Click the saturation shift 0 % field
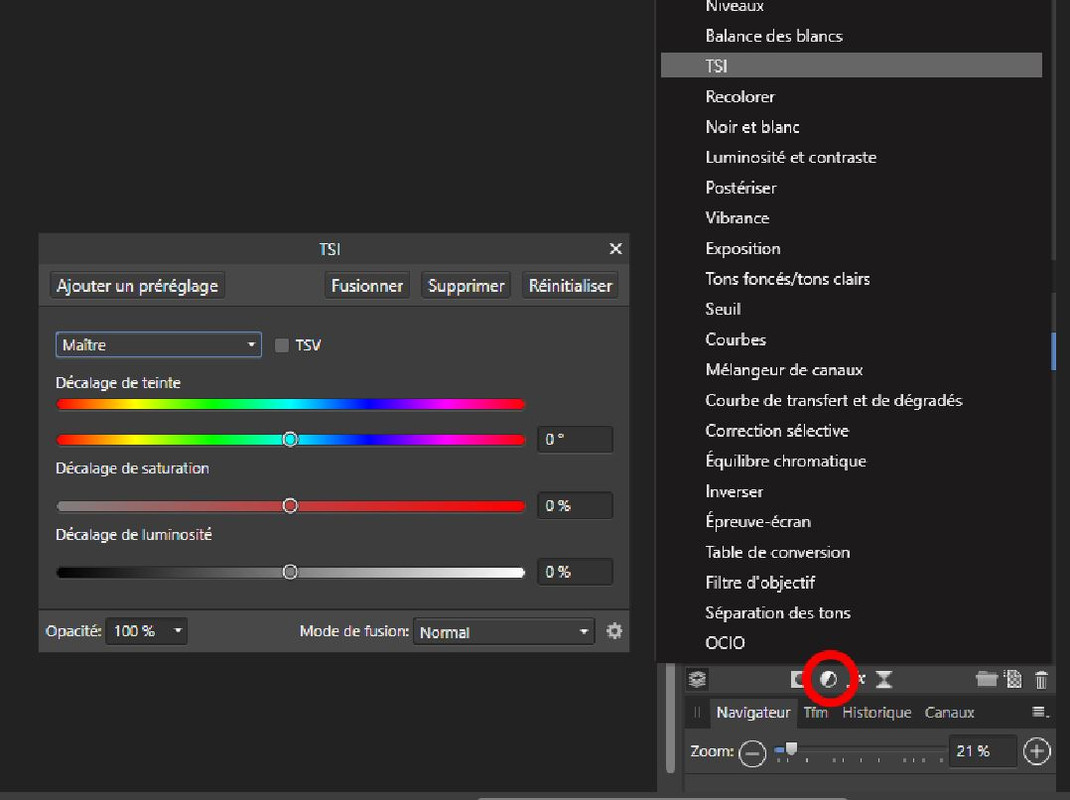The width and height of the screenshot is (1070, 800). click(575, 505)
